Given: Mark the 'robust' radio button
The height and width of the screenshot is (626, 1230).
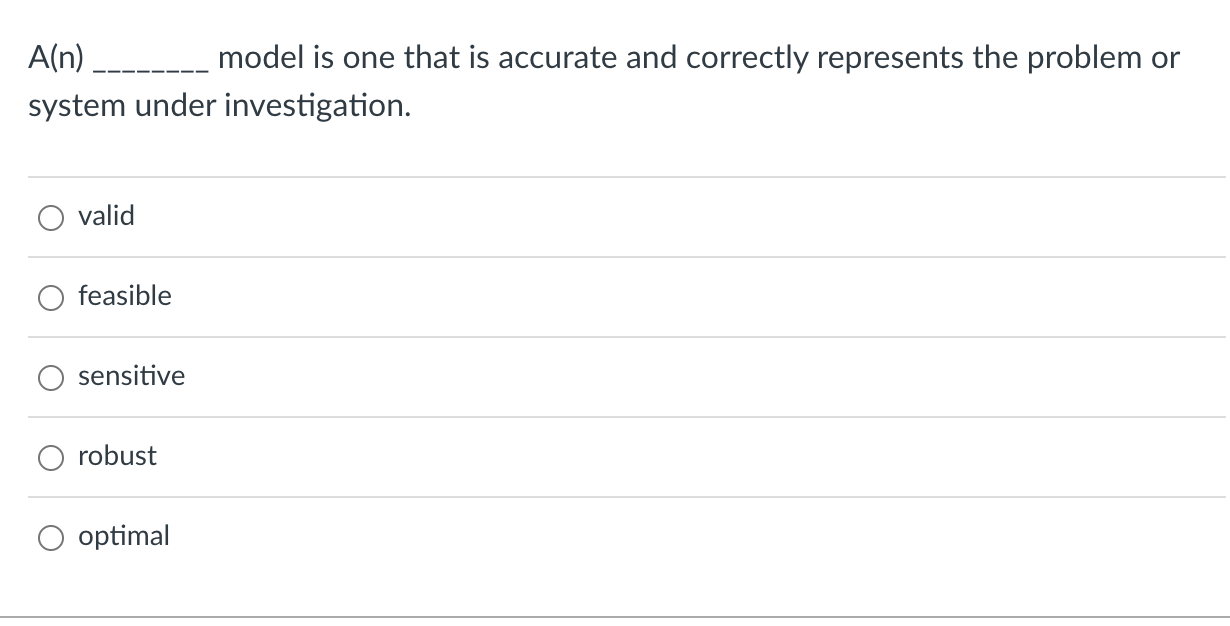Looking at the screenshot, I should pyautogui.click(x=52, y=458).
